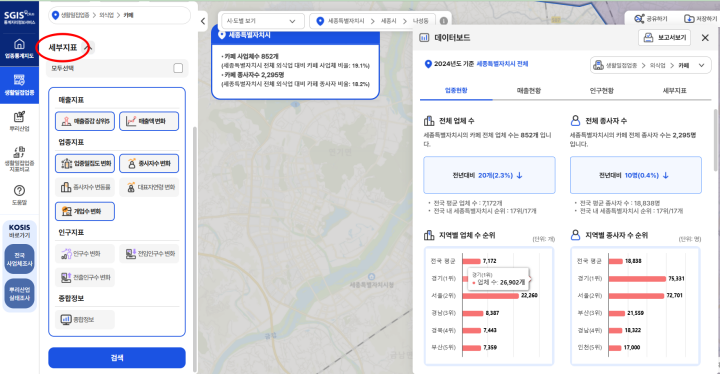Click the 지역별 종사자 수 순위 icon
The image size is (720, 374).
(575, 235)
